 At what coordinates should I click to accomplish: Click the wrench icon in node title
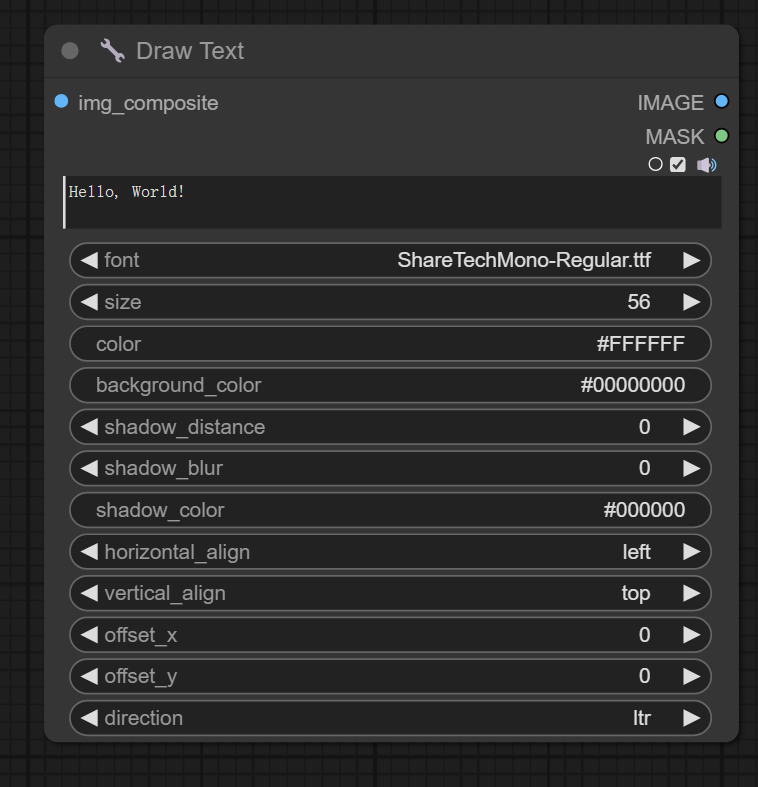click(x=112, y=51)
